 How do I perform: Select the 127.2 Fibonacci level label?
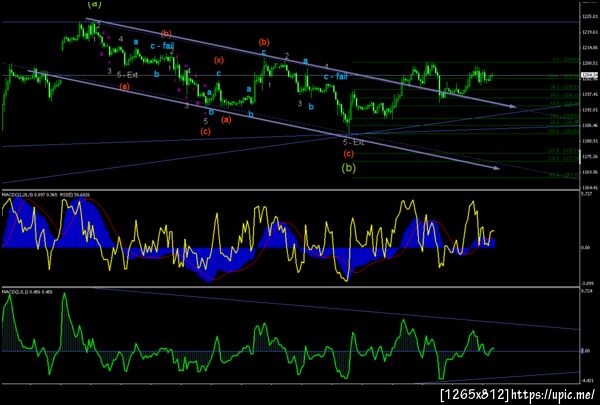[564, 150]
